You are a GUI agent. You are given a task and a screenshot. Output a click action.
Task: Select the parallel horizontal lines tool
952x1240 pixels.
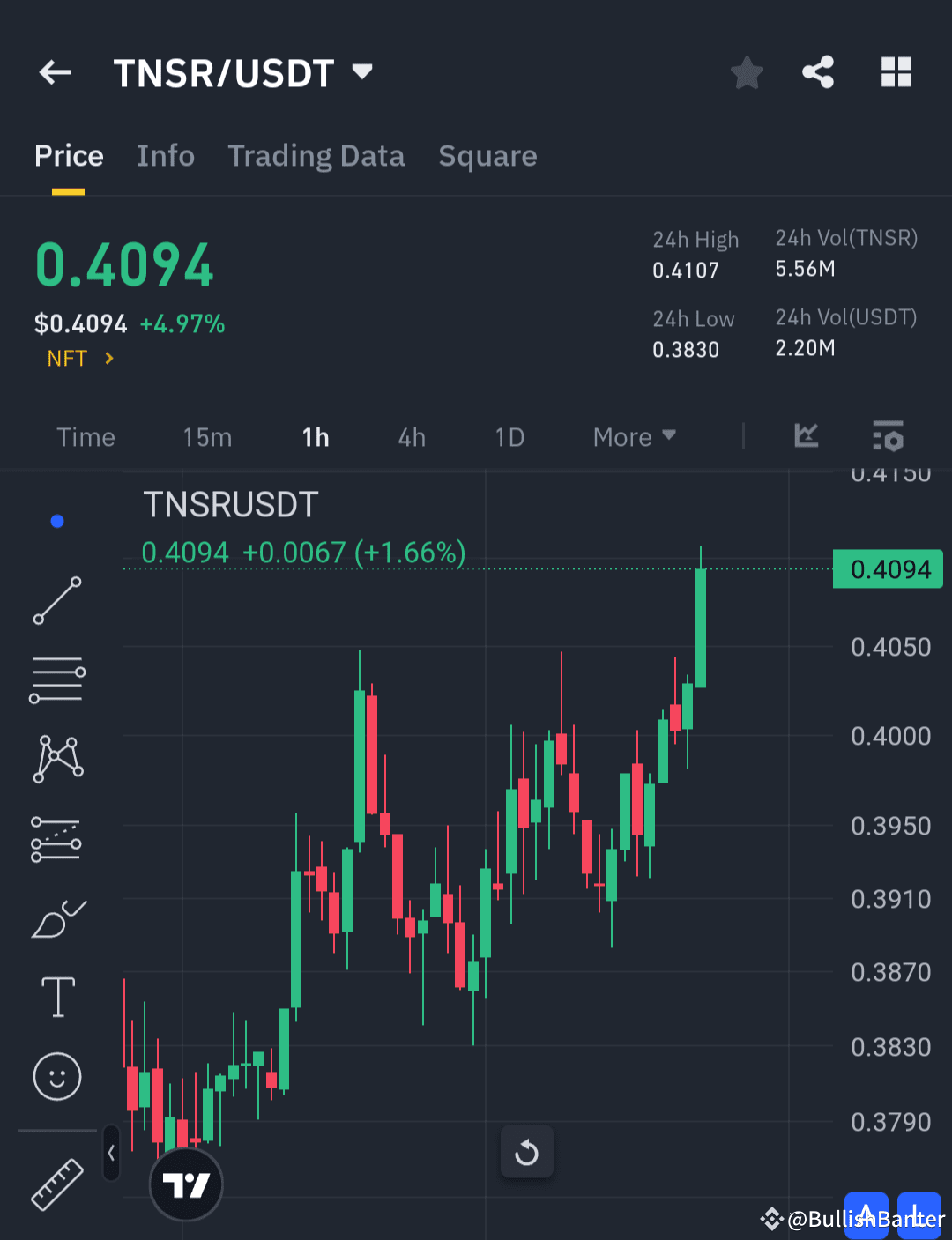coord(56,679)
